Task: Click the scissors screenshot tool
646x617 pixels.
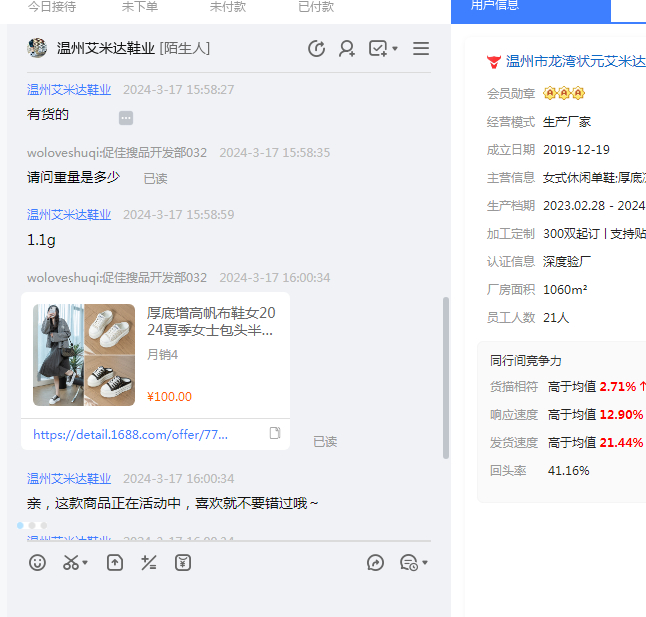Action: tap(70, 563)
